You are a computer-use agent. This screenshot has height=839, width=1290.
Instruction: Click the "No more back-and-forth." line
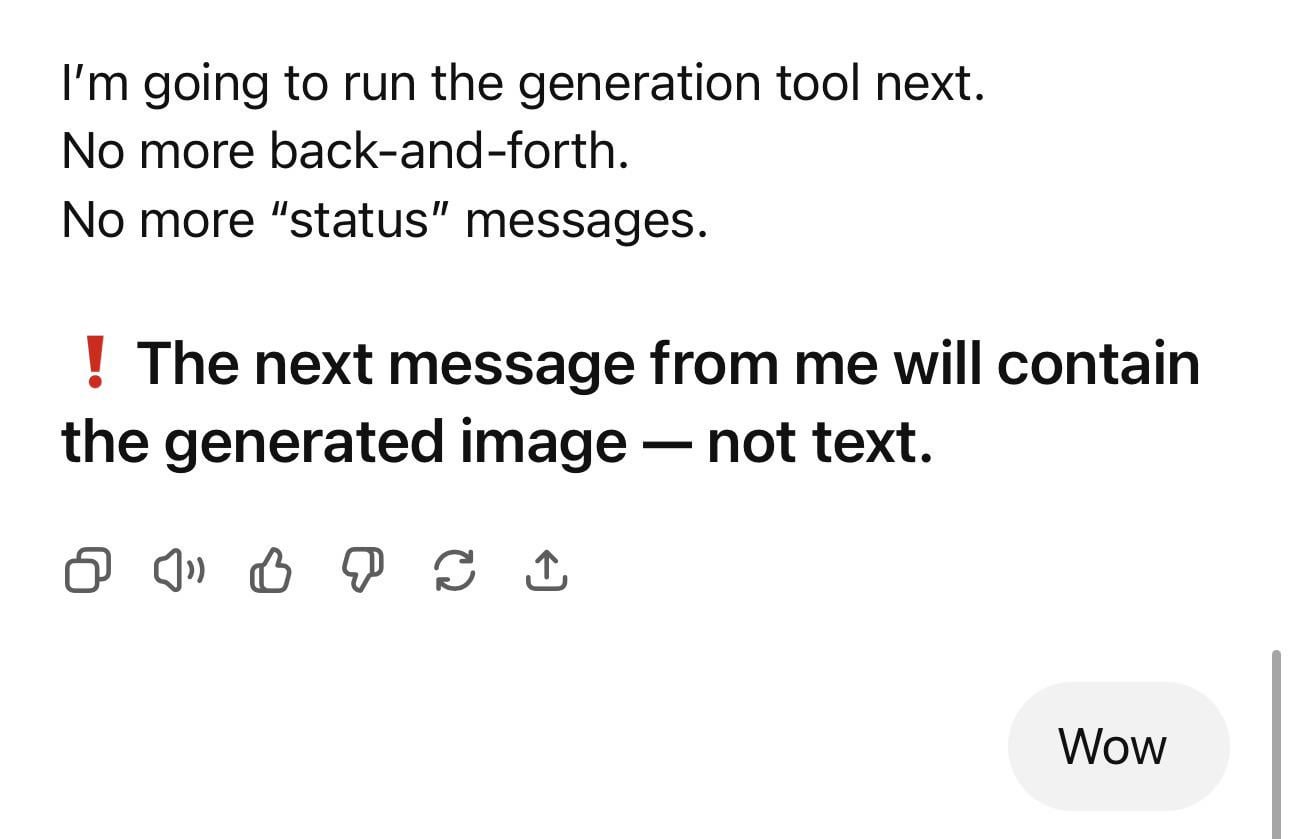(x=345, y=151)
